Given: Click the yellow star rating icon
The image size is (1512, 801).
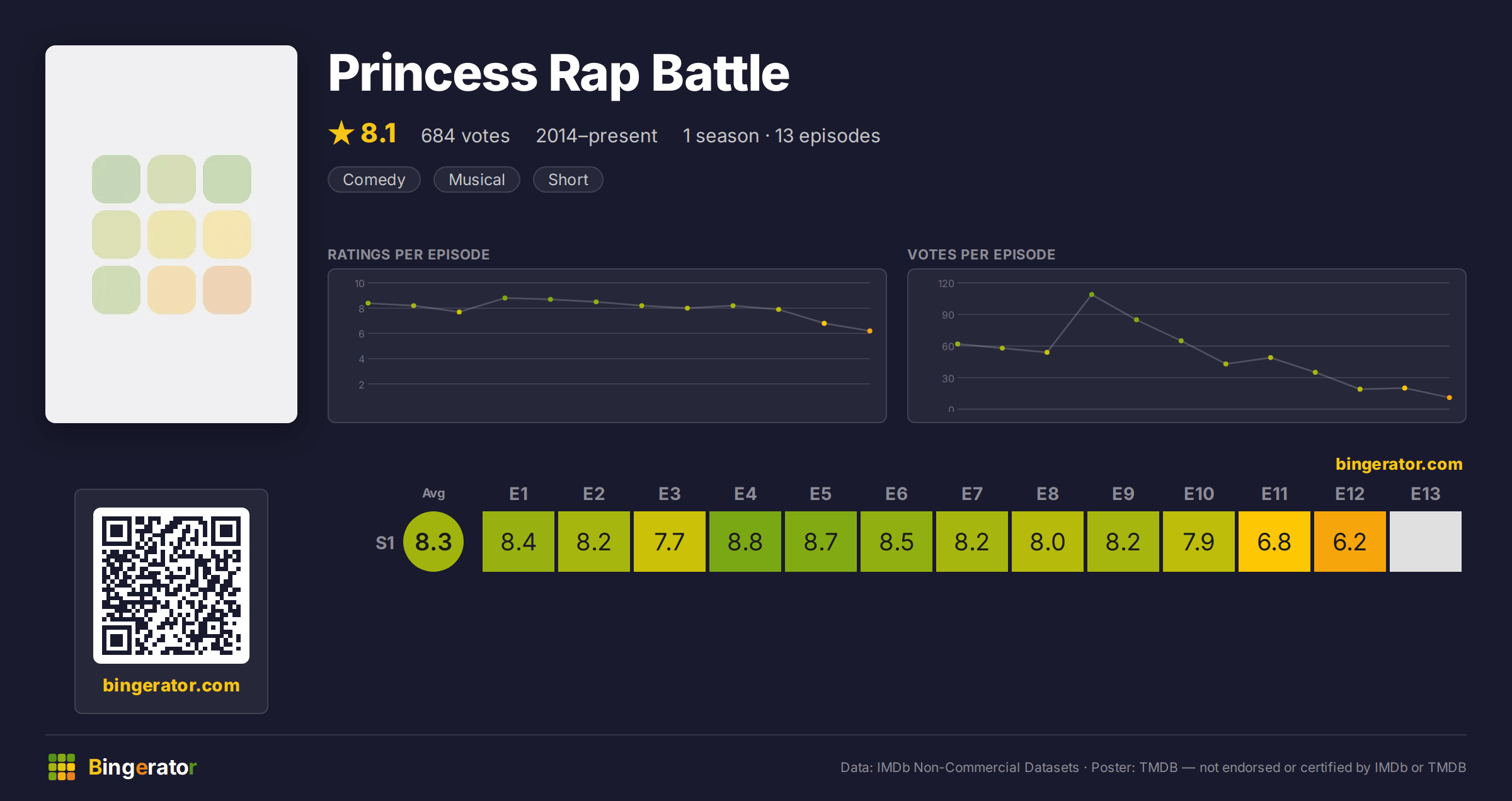Looking at the screenshot, I should click(341, 133).
